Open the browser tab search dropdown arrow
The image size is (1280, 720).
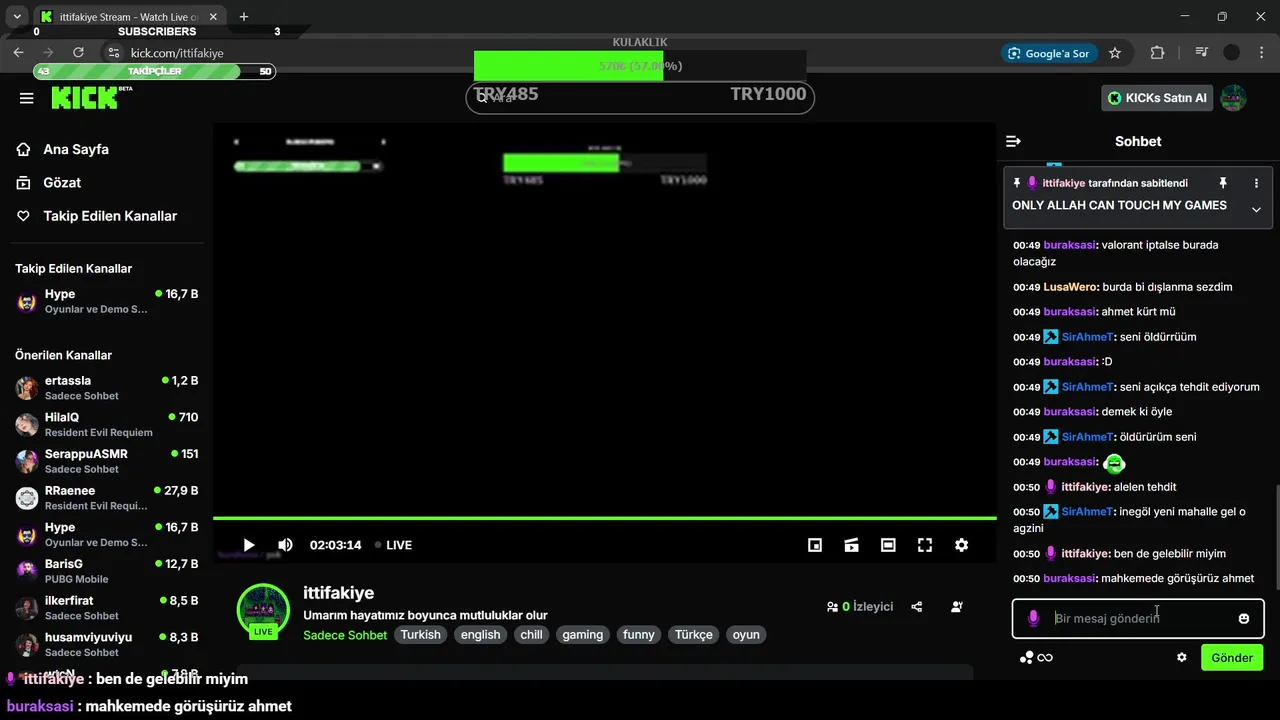[17, 17]
